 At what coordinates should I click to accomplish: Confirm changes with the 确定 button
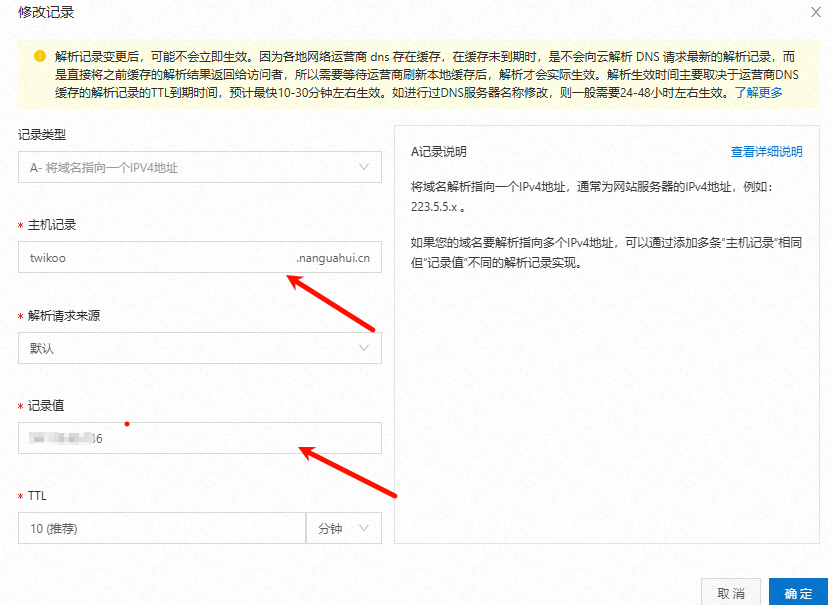(x=798, y=593)
